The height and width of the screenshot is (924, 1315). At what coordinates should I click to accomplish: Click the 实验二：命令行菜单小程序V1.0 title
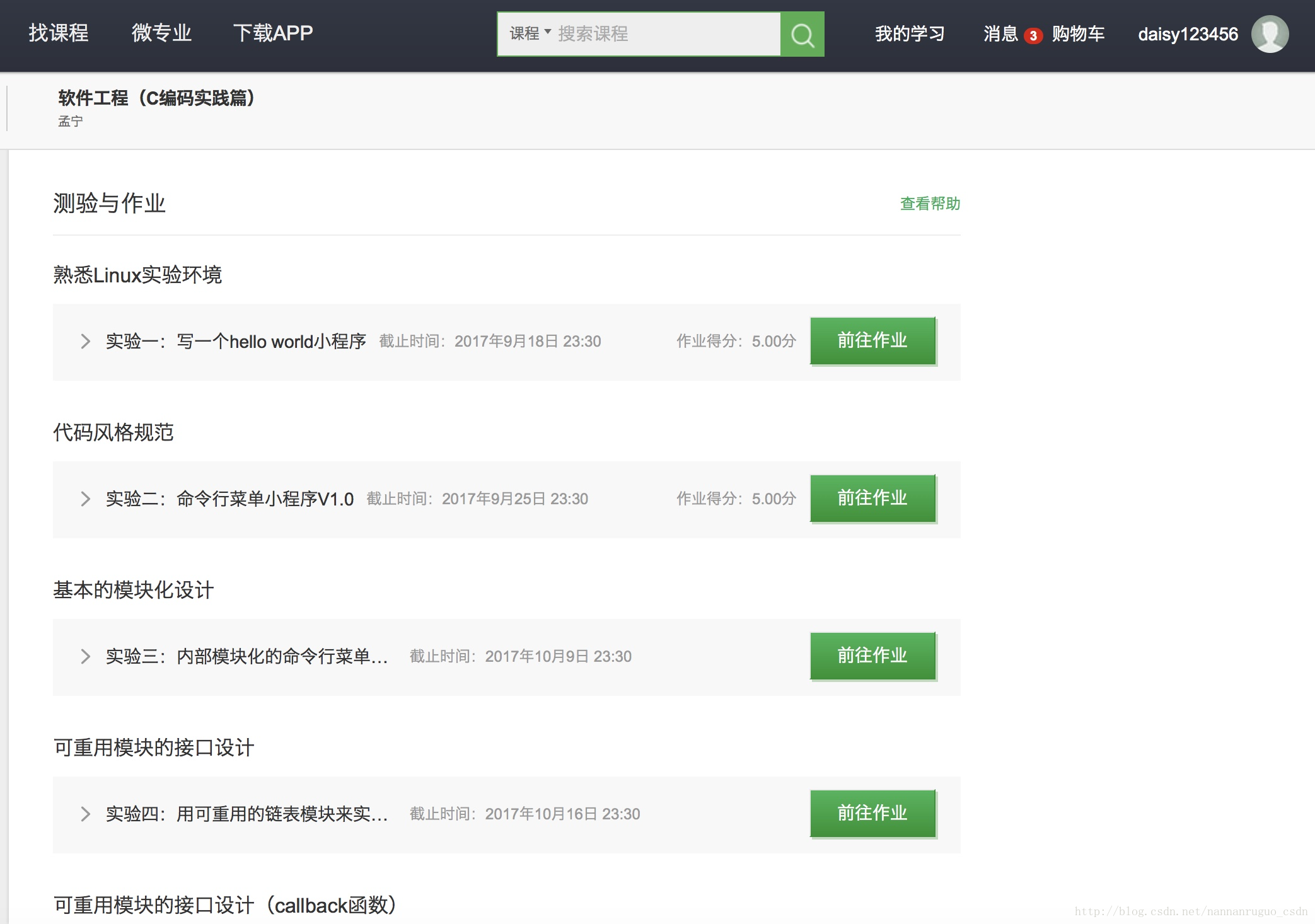(229, 499)
